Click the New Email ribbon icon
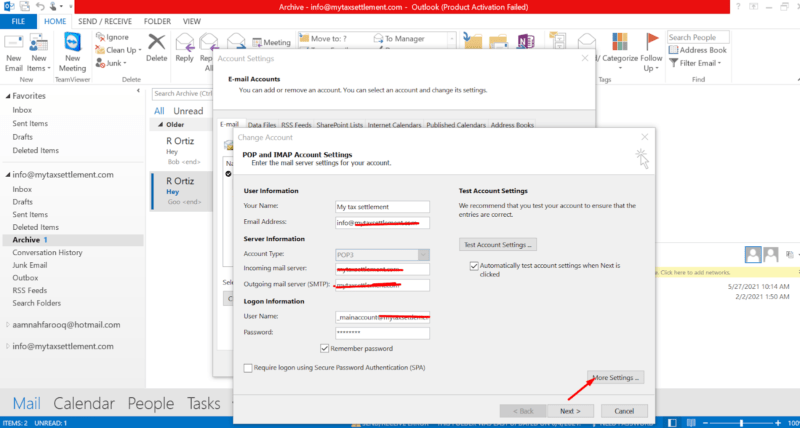Image resolution: width=800 pixels, height=428 pixels. coord(14,44)
